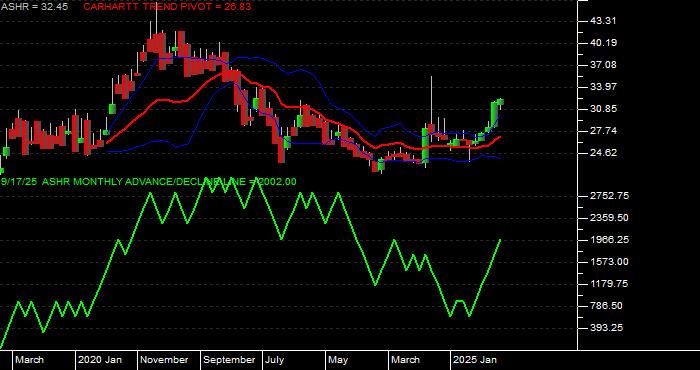Click the end of the green advance/decline line
The width and height of the screenshot is (700, 370).
click(500, 240)
